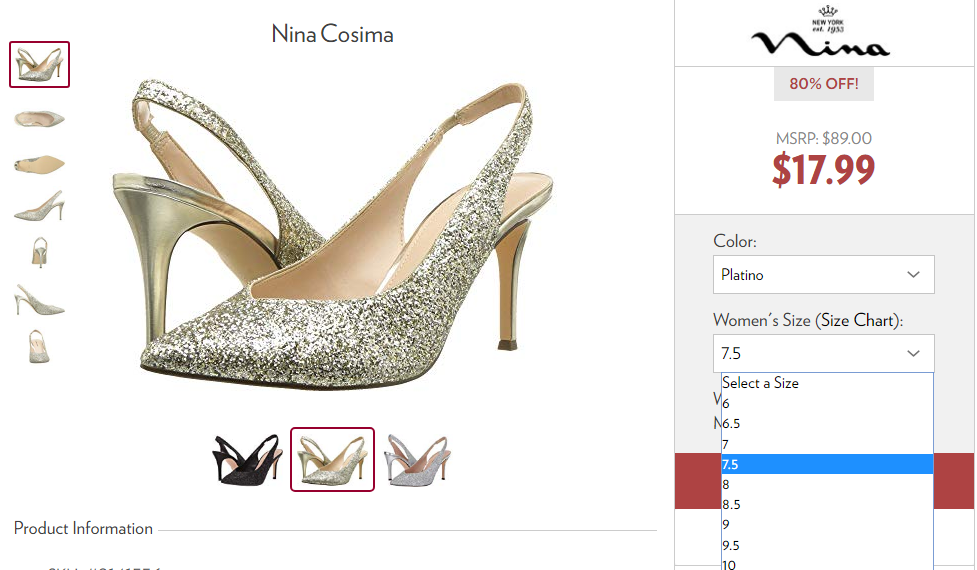View the top-down shoe thumbnail
This screenshot has height=570, width=977.
(x=39, y=118)
